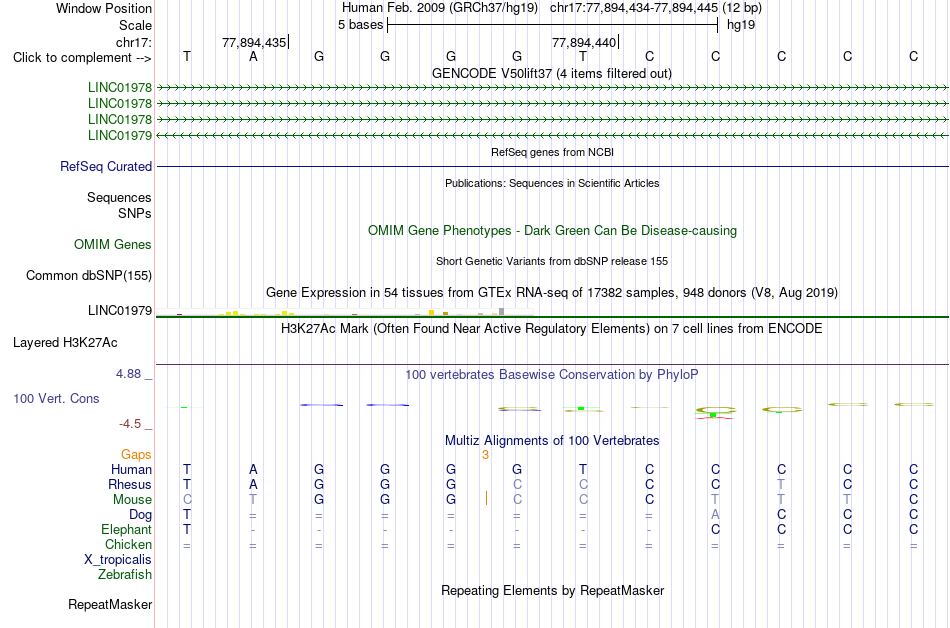Click the 'Scale' track label

[135, 25]
